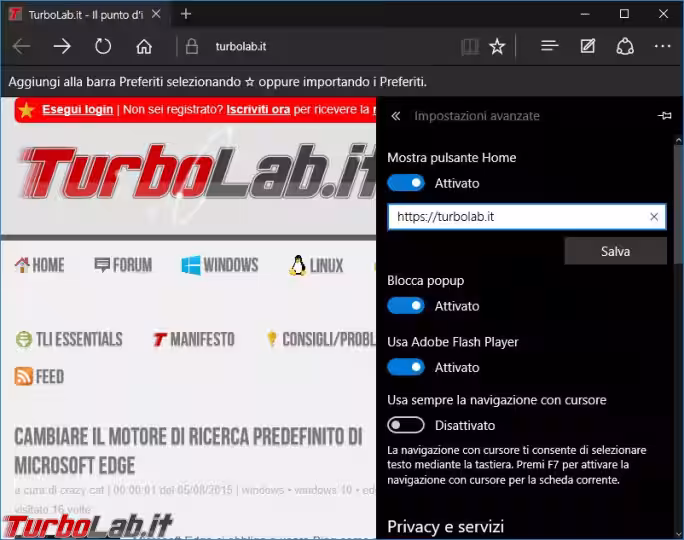This screenshot has height=540, width=684.
Task: Close the TurboLab.it tab
Action: point(156,14)
